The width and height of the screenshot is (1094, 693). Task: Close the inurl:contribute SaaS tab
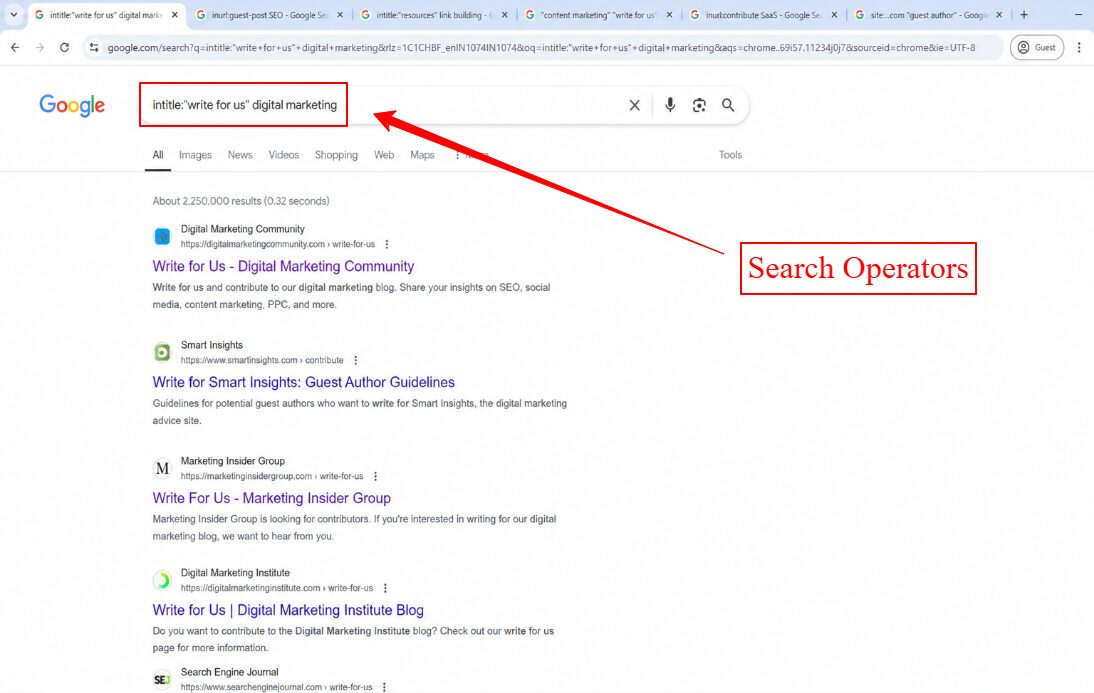834,15
